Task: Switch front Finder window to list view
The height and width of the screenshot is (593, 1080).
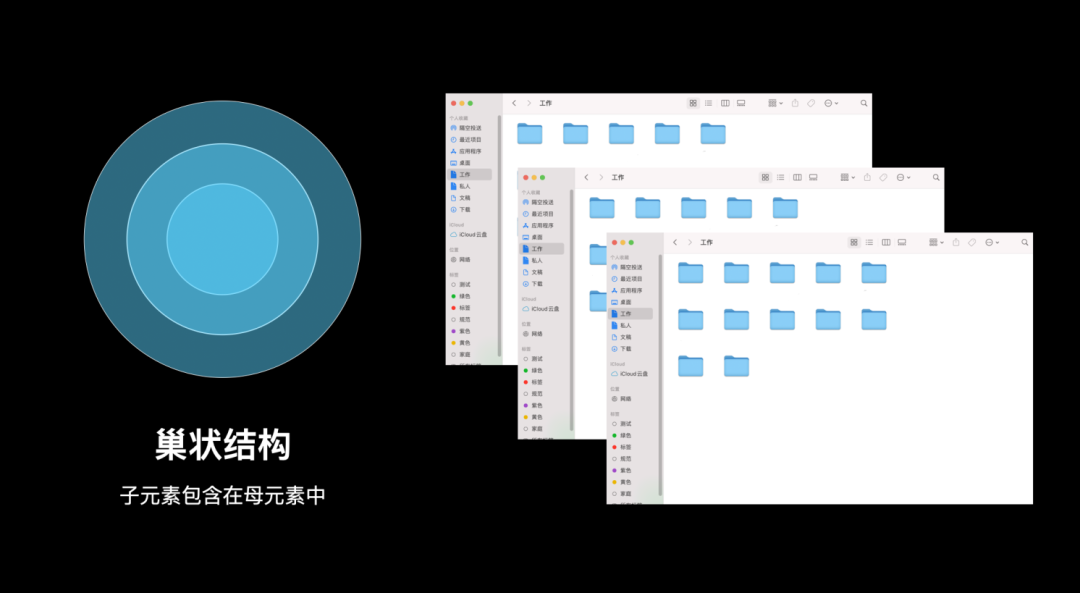Action: click(x=869, y=242)
